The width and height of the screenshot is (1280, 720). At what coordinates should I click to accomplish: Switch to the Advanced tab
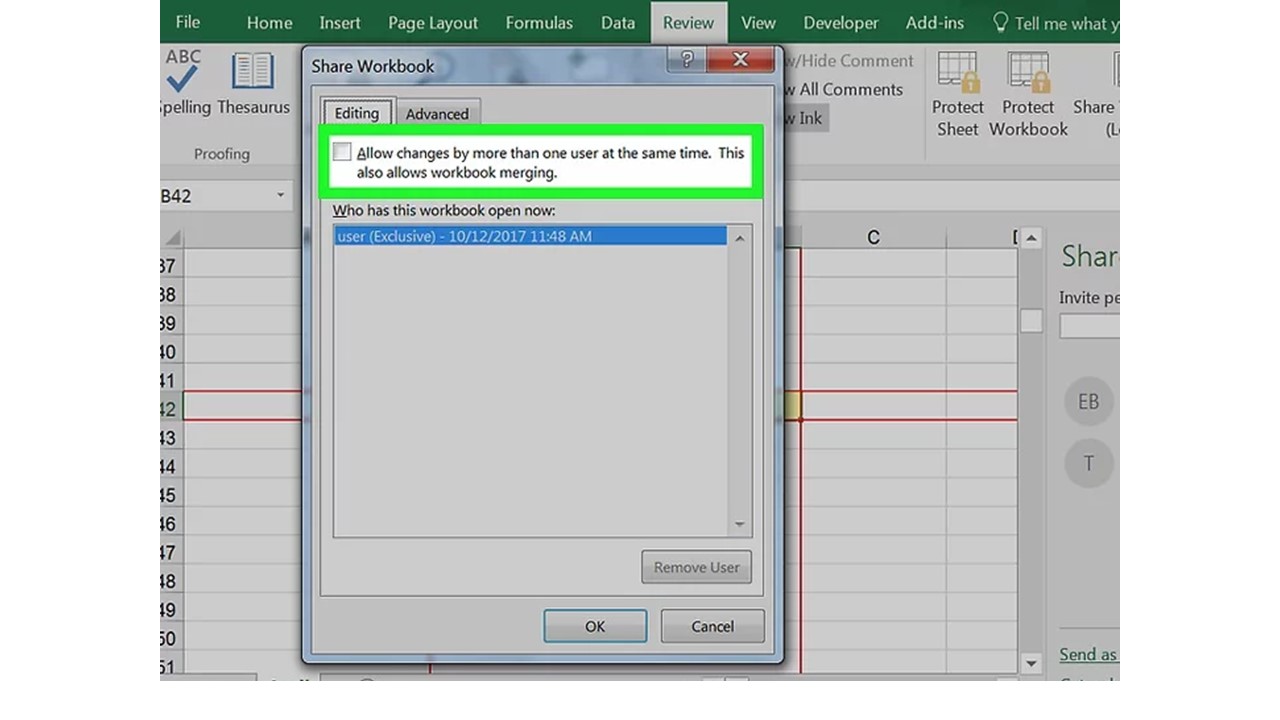(x=438, y=113)
